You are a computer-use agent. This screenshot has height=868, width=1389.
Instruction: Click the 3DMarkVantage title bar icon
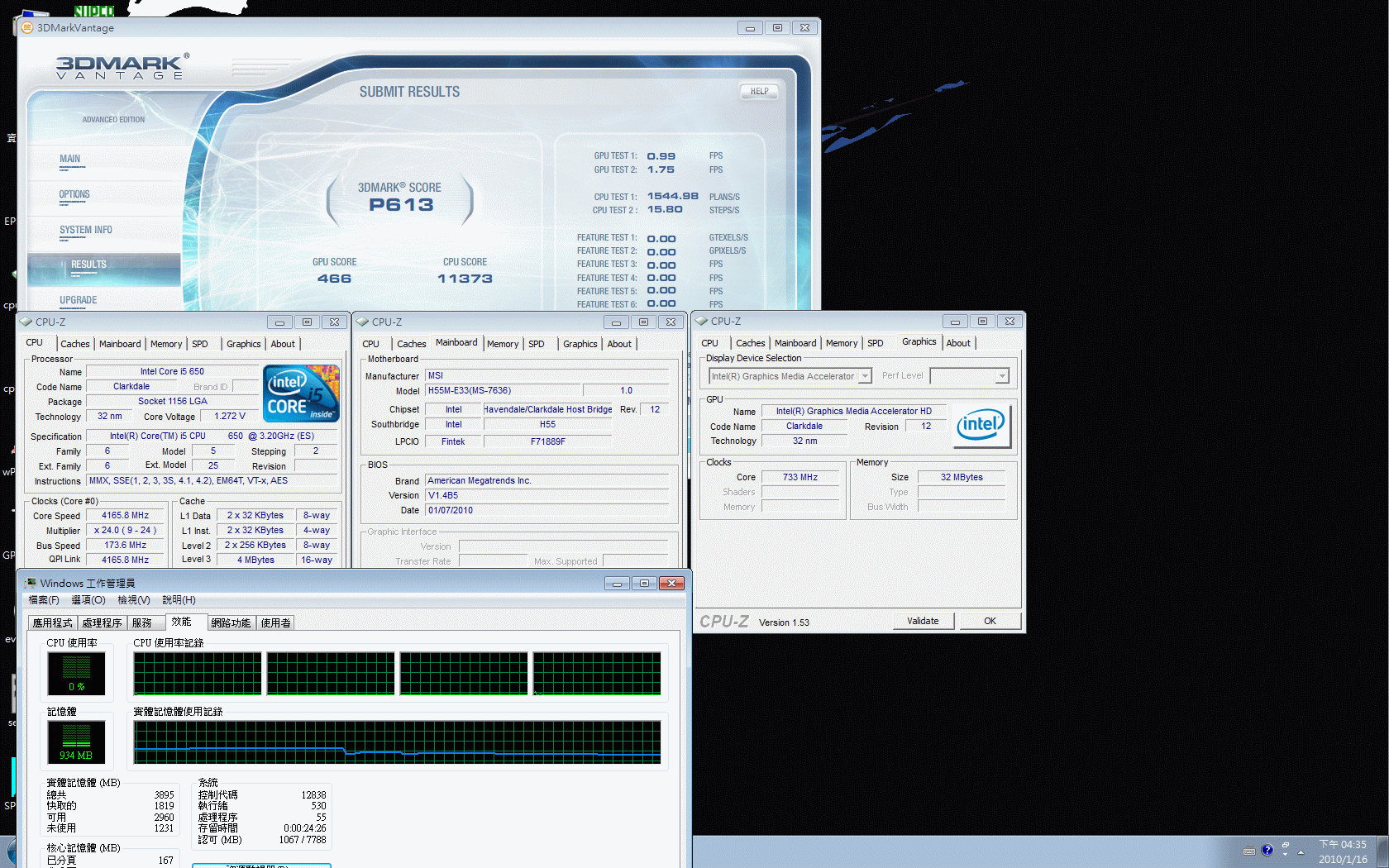click(x=26, y=27)
